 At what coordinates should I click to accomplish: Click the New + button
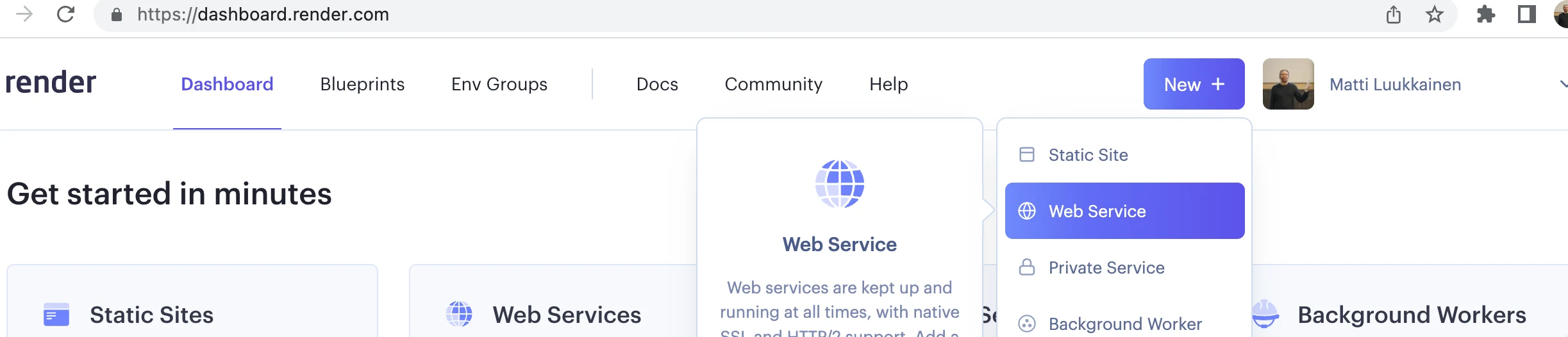1194,84
